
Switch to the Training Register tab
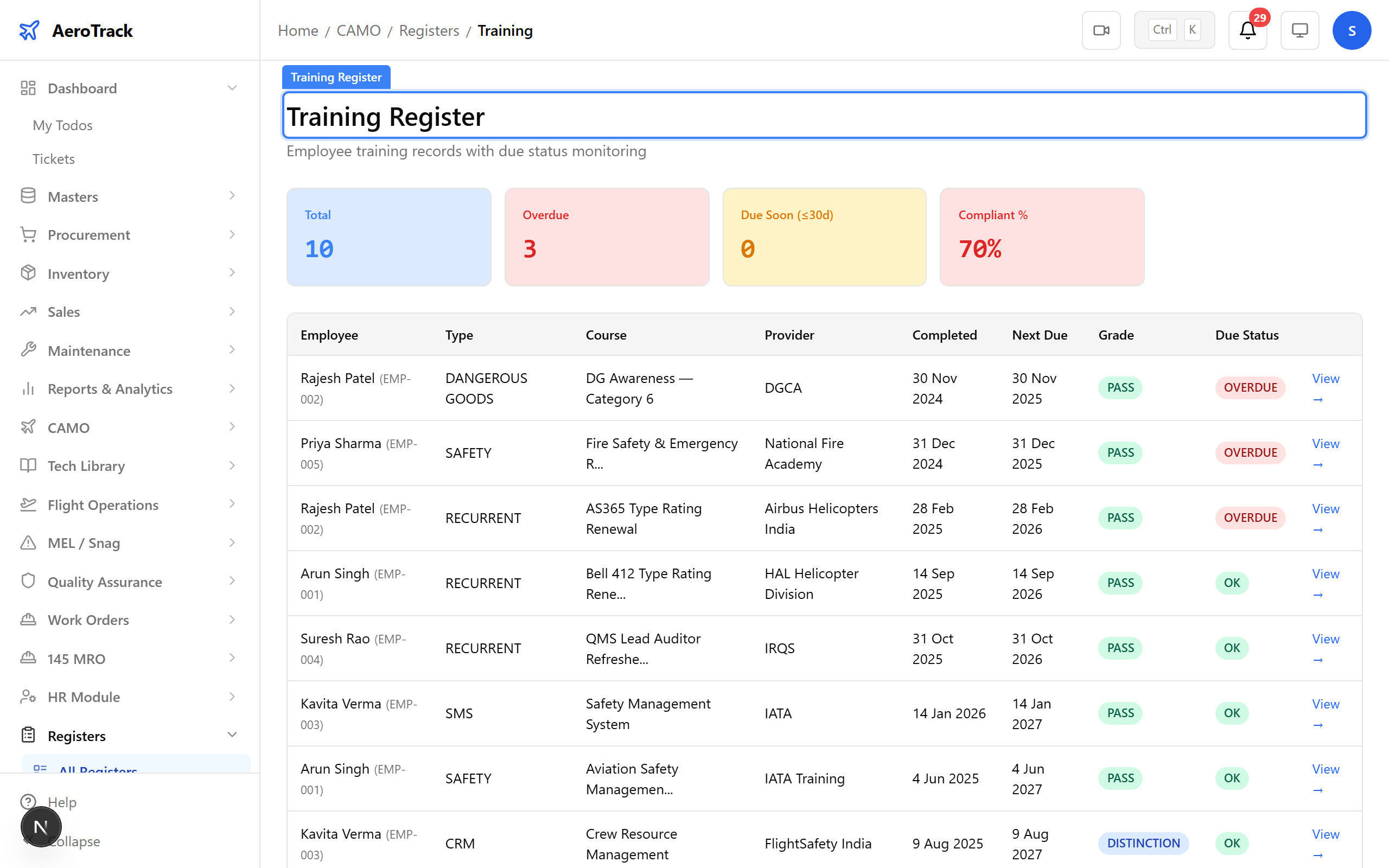tap(336, 76)
